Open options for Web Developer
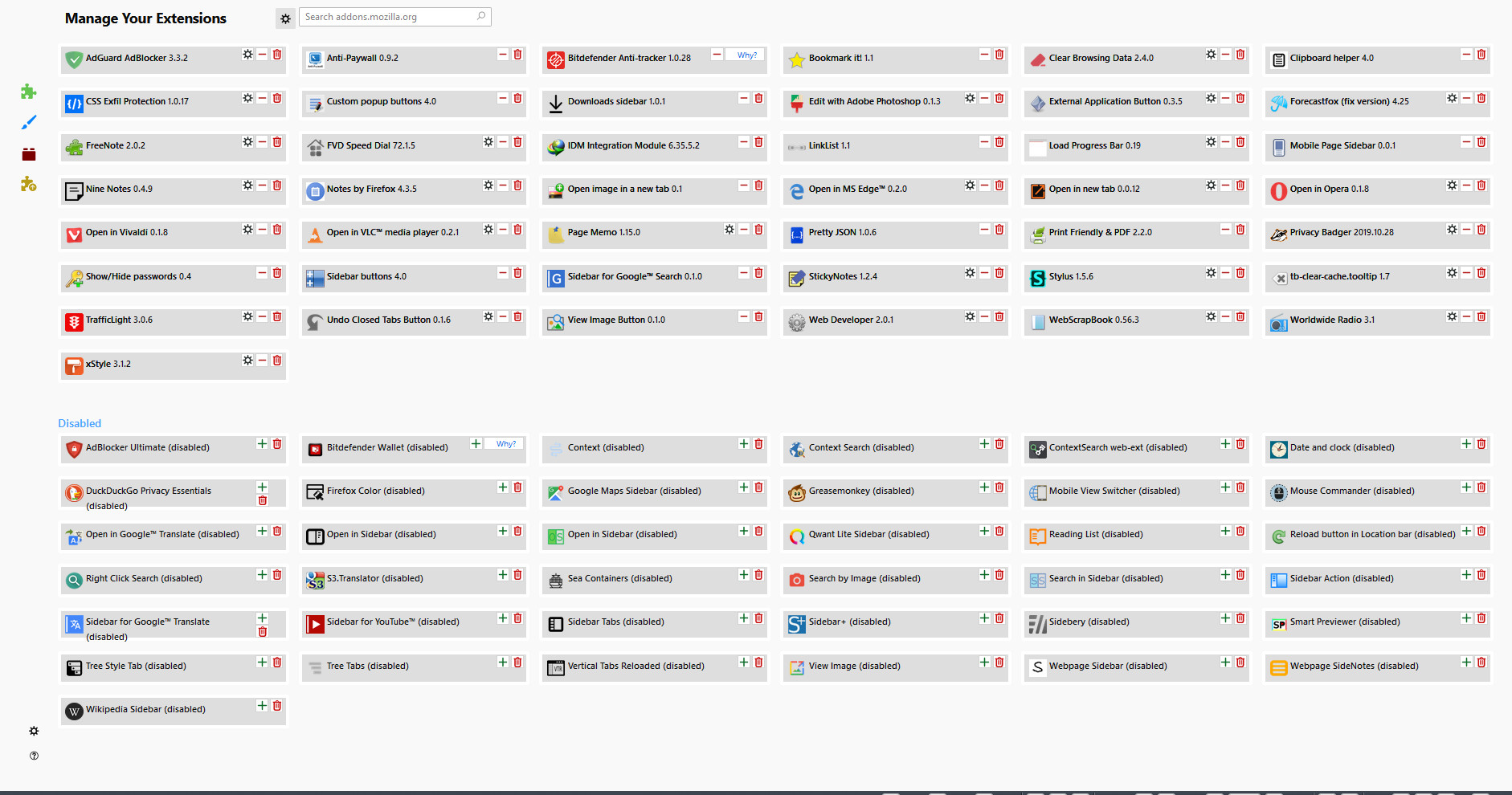 (x=970, y=316)
